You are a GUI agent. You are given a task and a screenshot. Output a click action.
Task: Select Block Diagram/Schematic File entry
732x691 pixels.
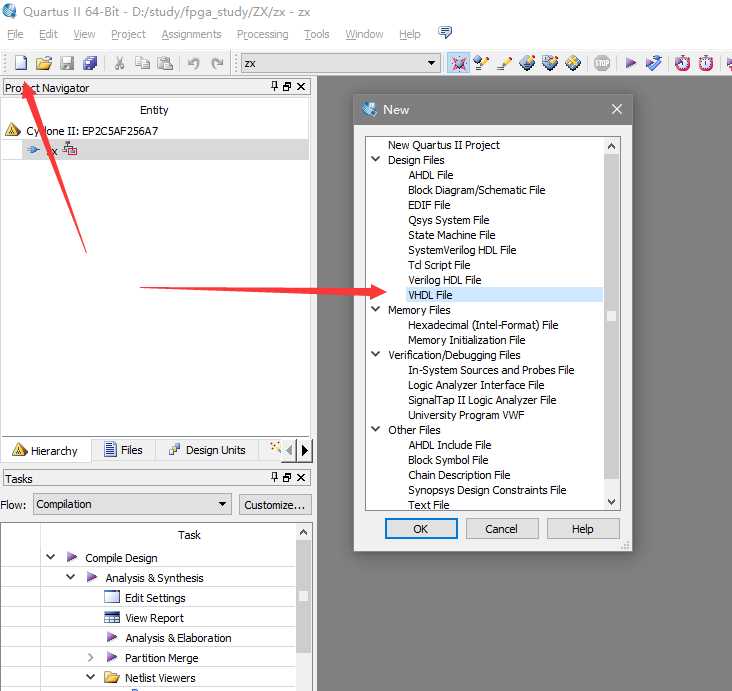pos(476,190)
